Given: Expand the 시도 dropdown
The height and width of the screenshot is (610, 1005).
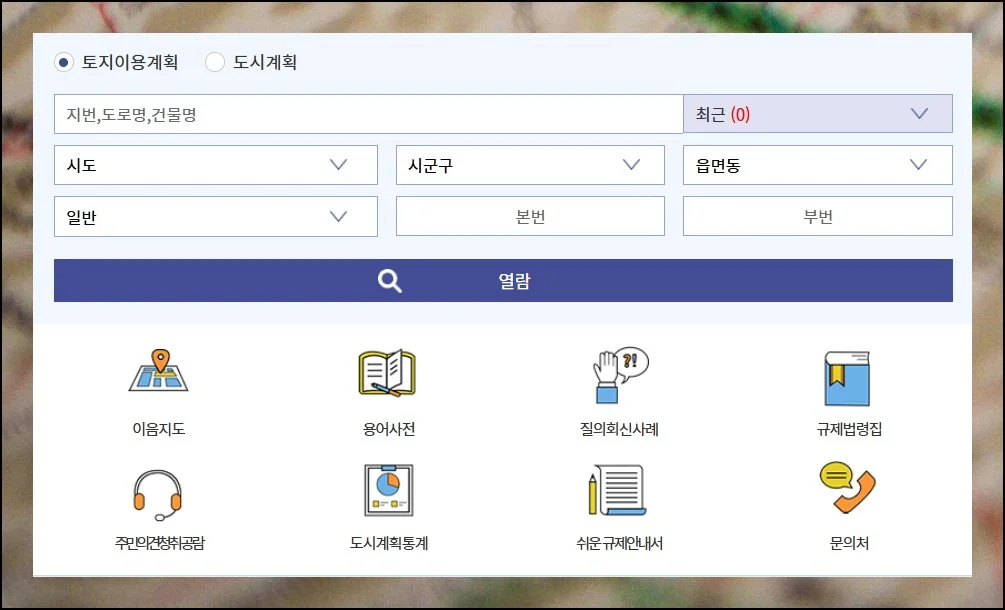Looking at the screenshot, I should pyautogui.click(x=216, y=165).
